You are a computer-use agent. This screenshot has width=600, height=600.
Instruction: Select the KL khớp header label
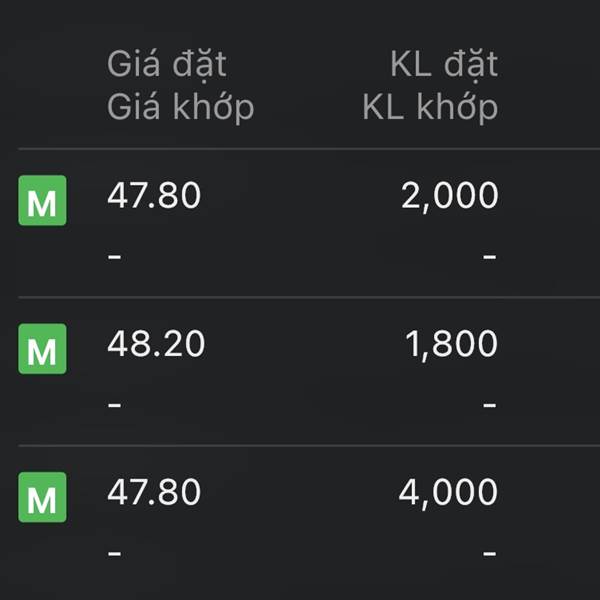click(430, 106)
